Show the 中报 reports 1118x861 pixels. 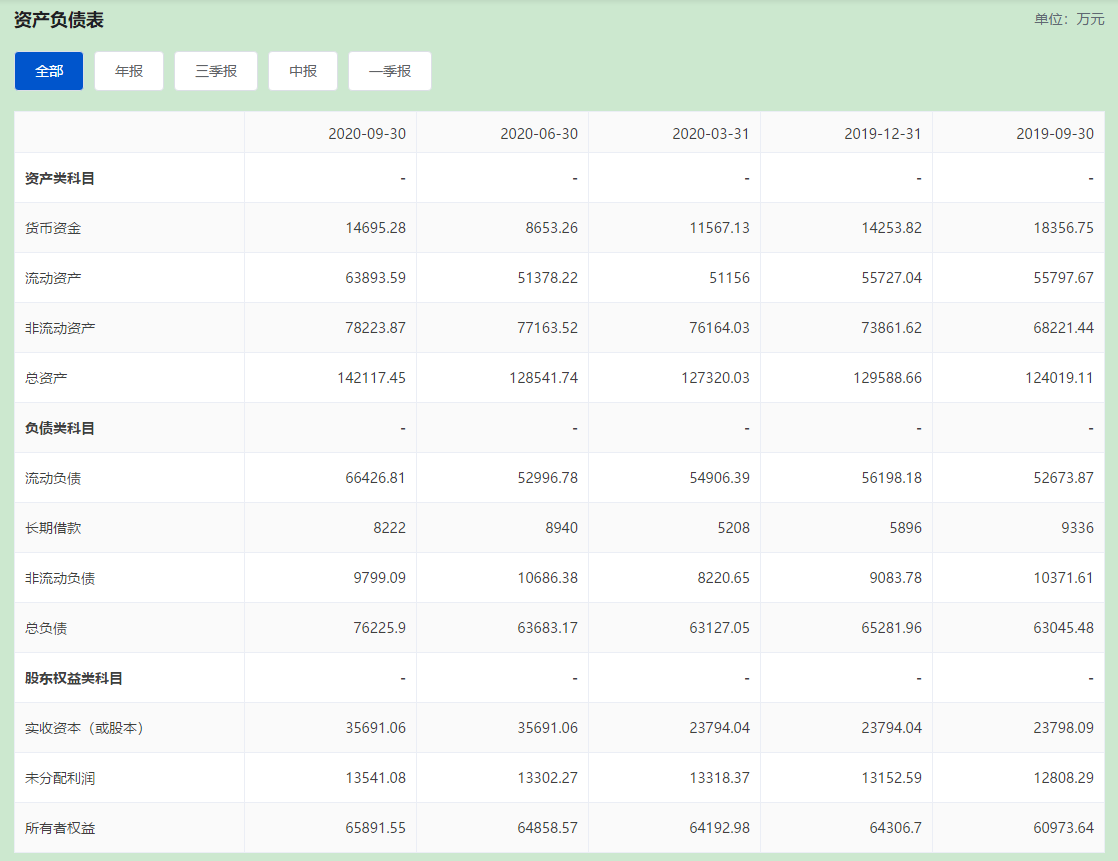[x=303, y=71]
